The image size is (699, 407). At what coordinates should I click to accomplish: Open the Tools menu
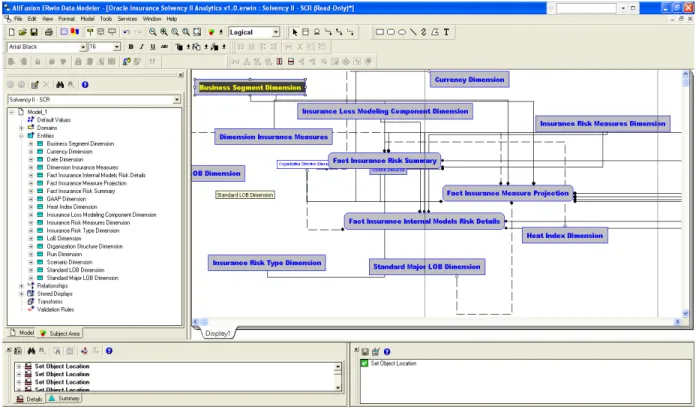click(106, 19)
